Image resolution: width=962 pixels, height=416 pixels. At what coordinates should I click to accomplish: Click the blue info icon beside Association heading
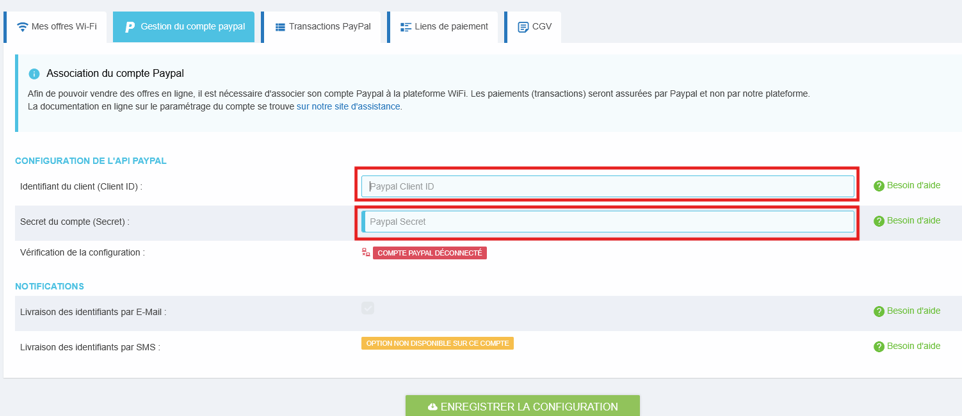coord(34,74)
